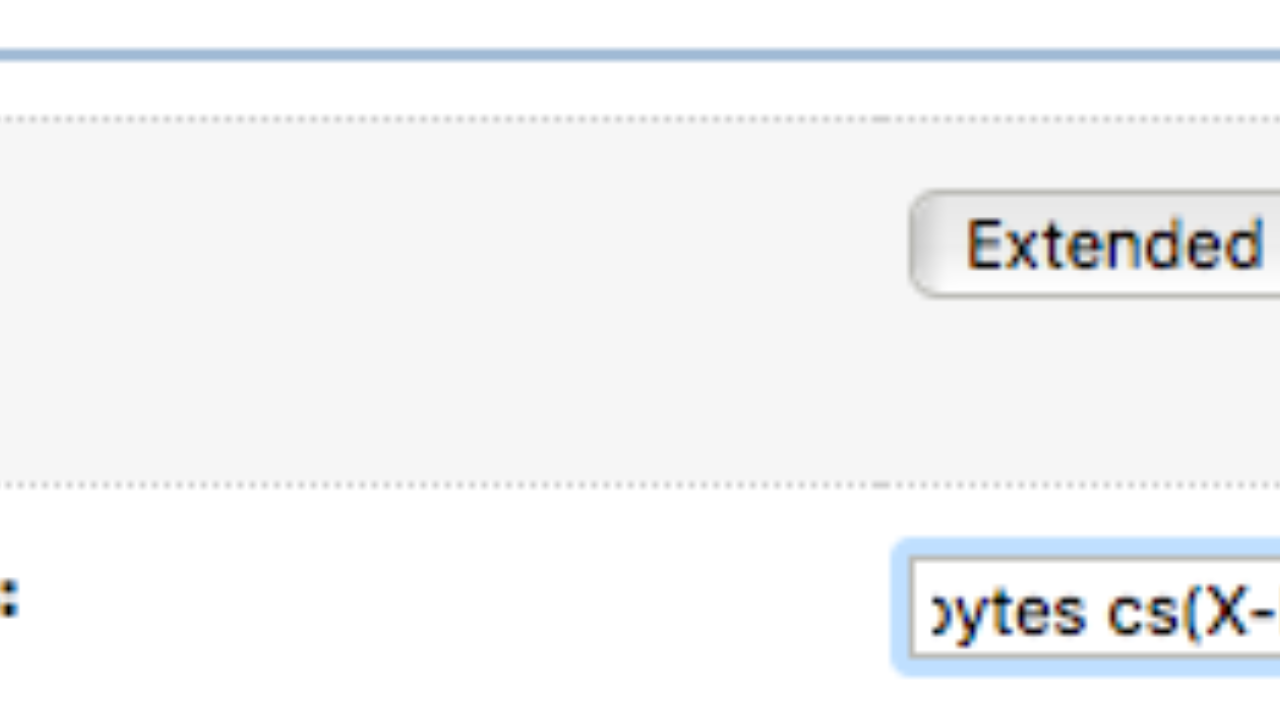
Task: Focus the log format text field
Action: coord(1095,608)
